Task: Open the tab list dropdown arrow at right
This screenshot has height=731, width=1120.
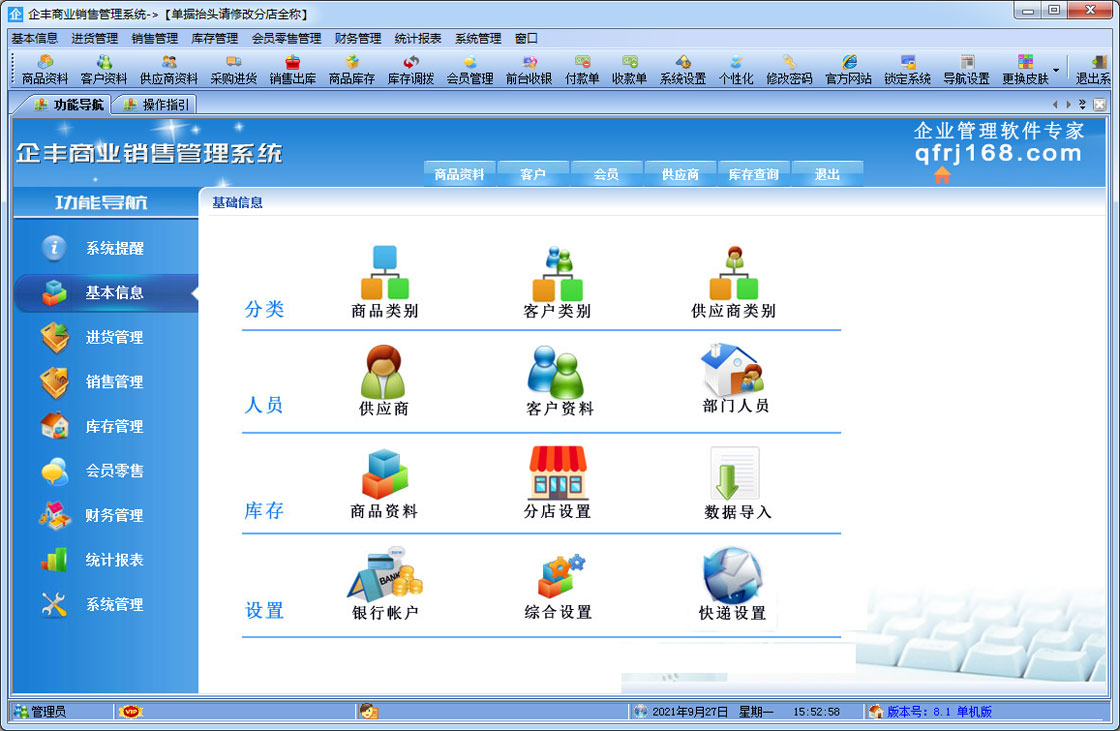Action: pos(1082,104)
